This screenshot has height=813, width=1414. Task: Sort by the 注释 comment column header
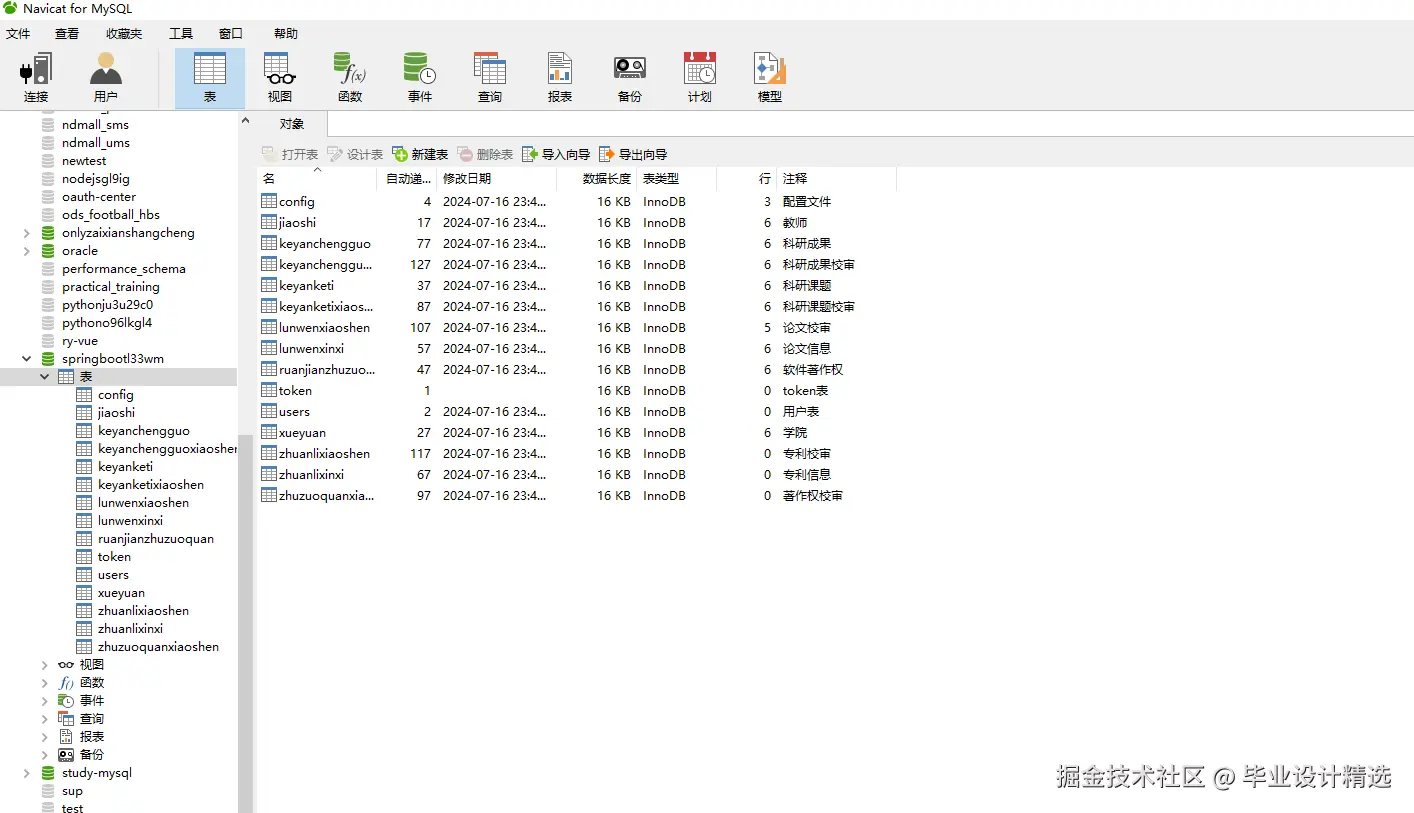click(x=837, y=178)
